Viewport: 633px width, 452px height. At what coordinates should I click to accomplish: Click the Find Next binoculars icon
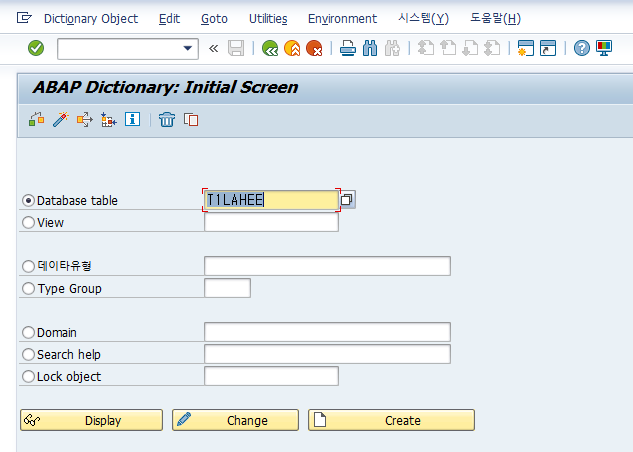(x=392, y=48)
